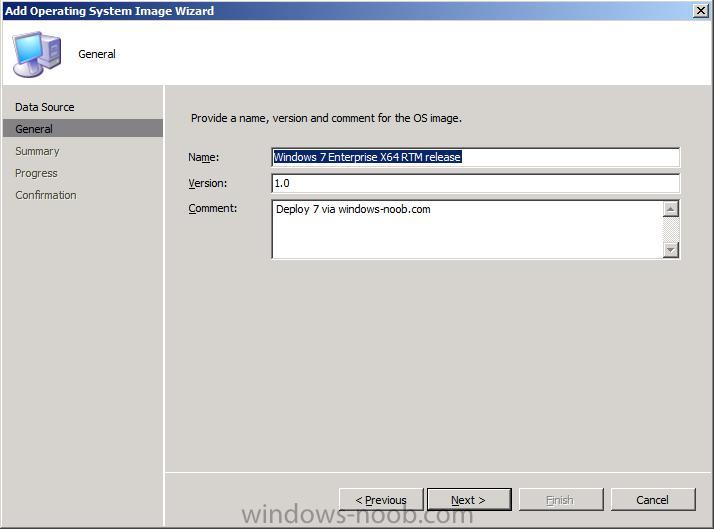Screen dimensions: 714x529
Task: Click the Name input field
Action: (x=475, y=157)
